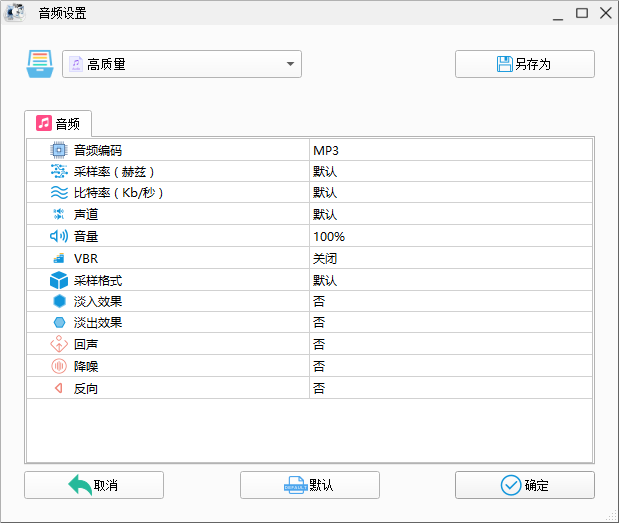
Task: Click the volume (音量) speaker icon
Action: tap(59, 237)
